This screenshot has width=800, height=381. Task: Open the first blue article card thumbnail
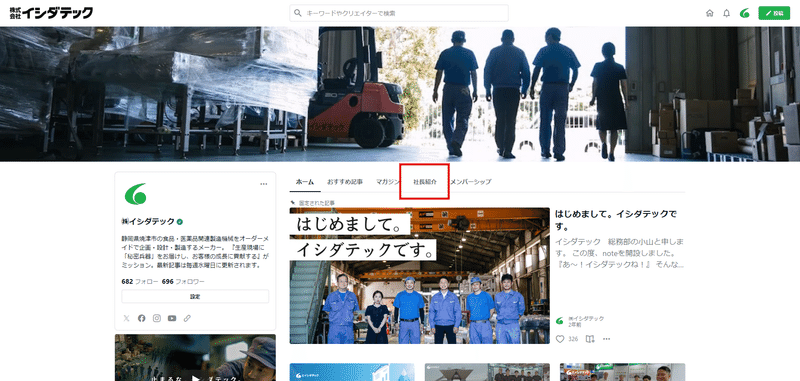pos(352,372)
